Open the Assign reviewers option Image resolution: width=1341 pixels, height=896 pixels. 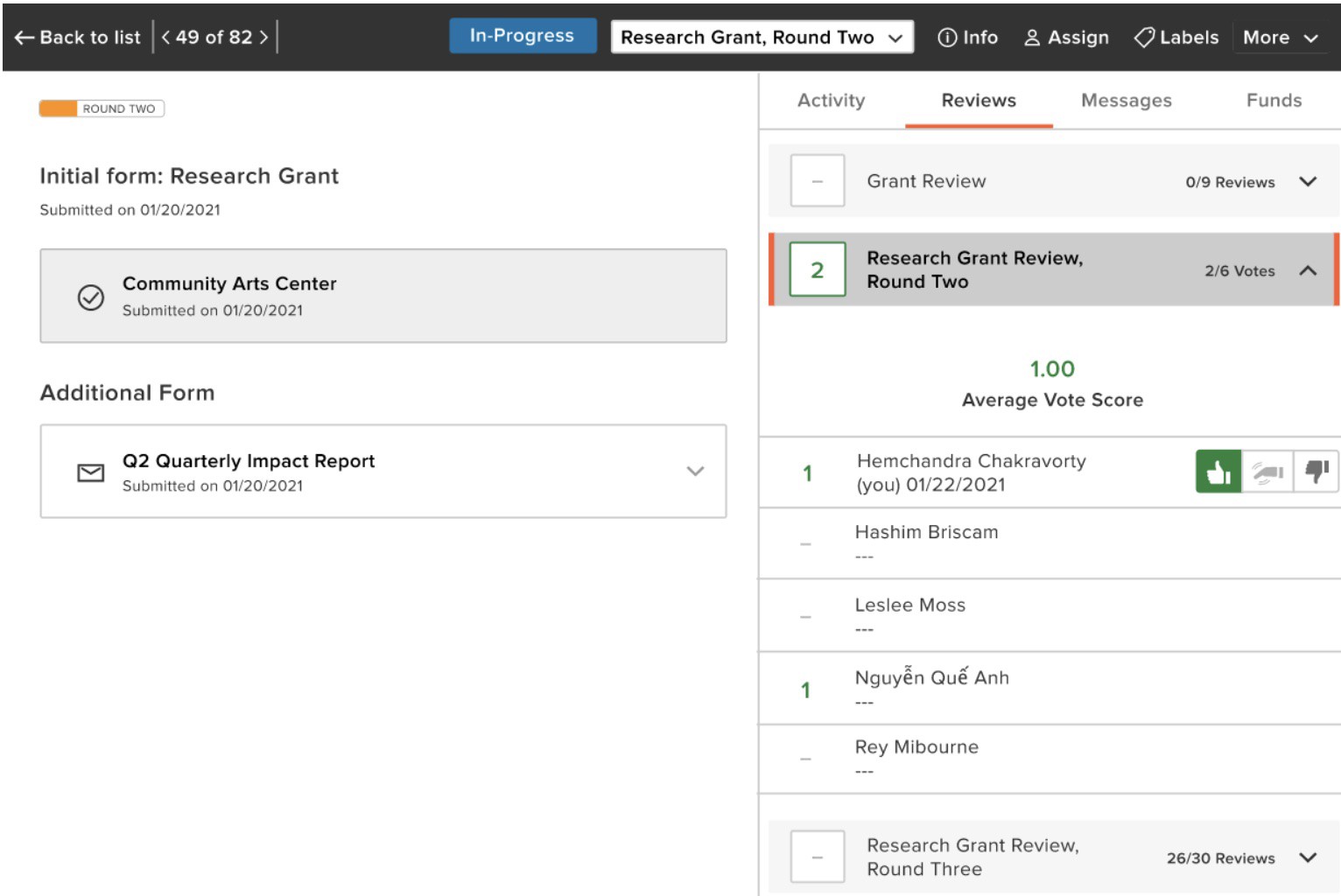coord(1066,38)
